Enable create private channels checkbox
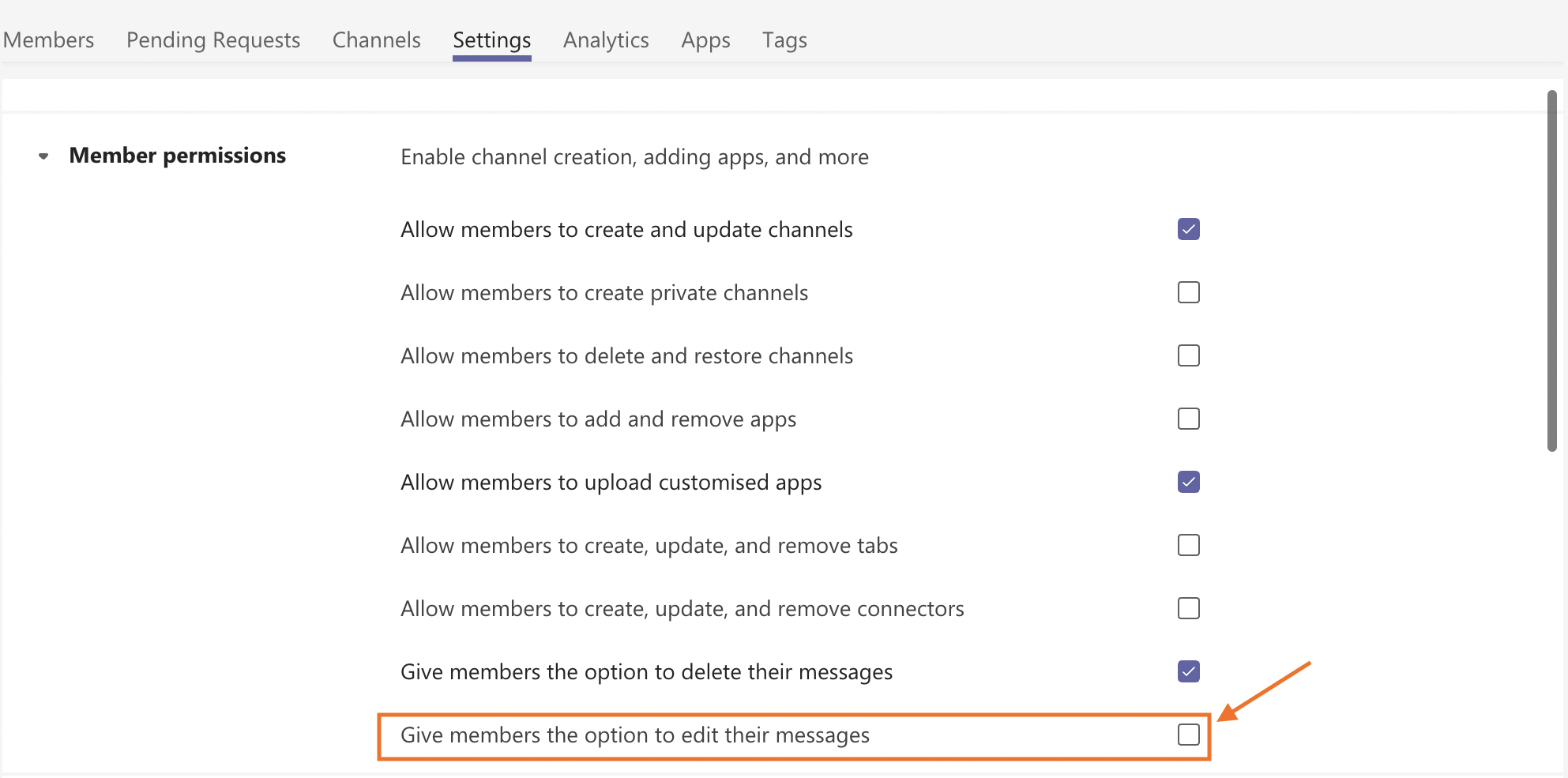1568x778 pixels. [1188, 292]
